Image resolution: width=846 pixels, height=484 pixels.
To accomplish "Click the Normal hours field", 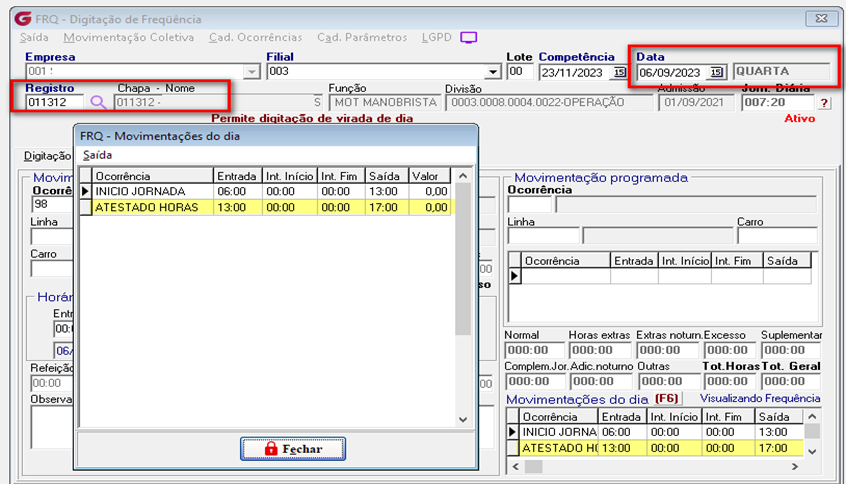I will coord(535,350).
